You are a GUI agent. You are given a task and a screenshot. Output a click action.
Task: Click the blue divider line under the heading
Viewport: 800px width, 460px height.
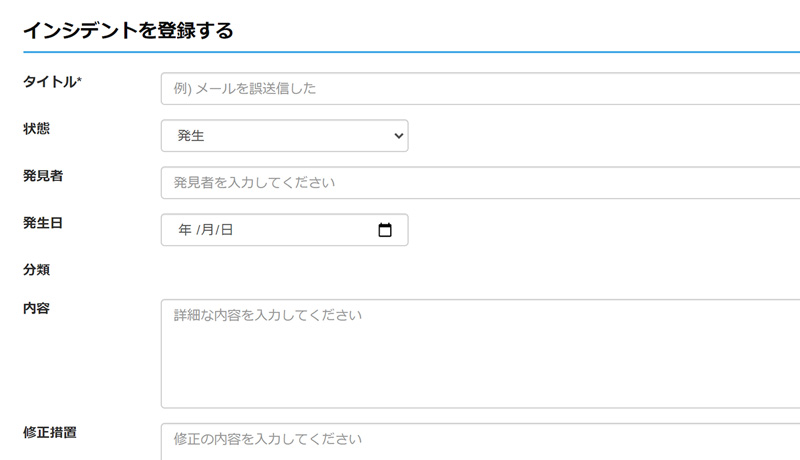coord(411,52)
